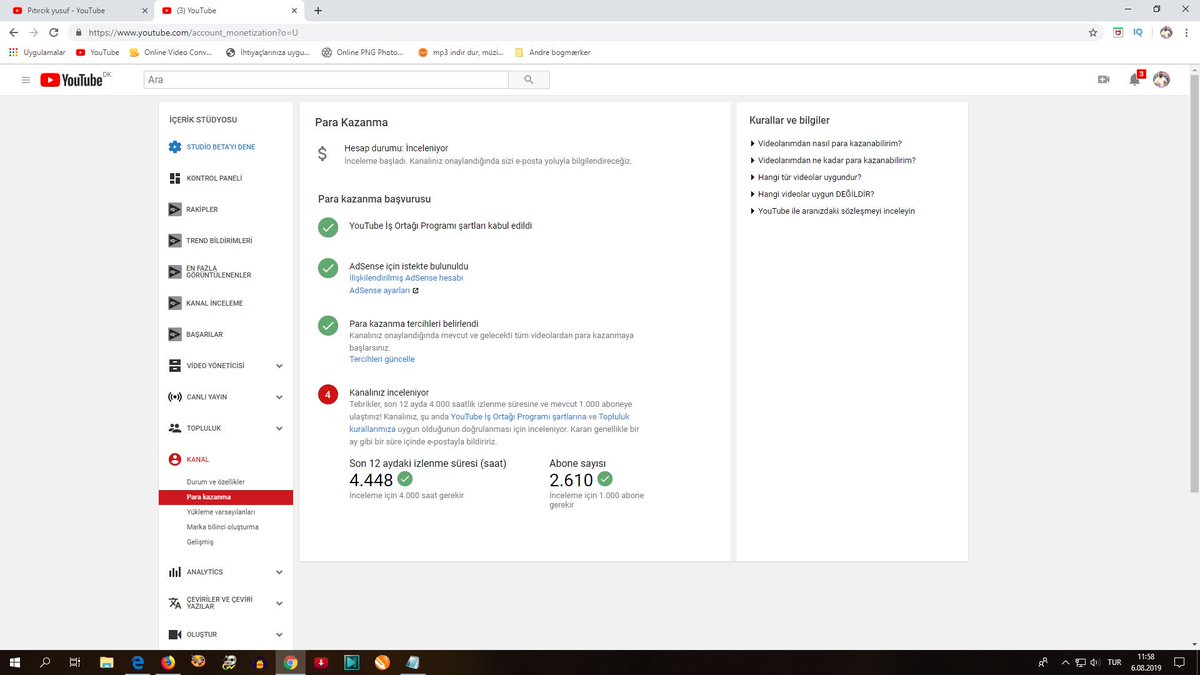This screenshot has height=675, width=1200.
Task: Open Yükleme varsayılanları
Action: [221, 512]
